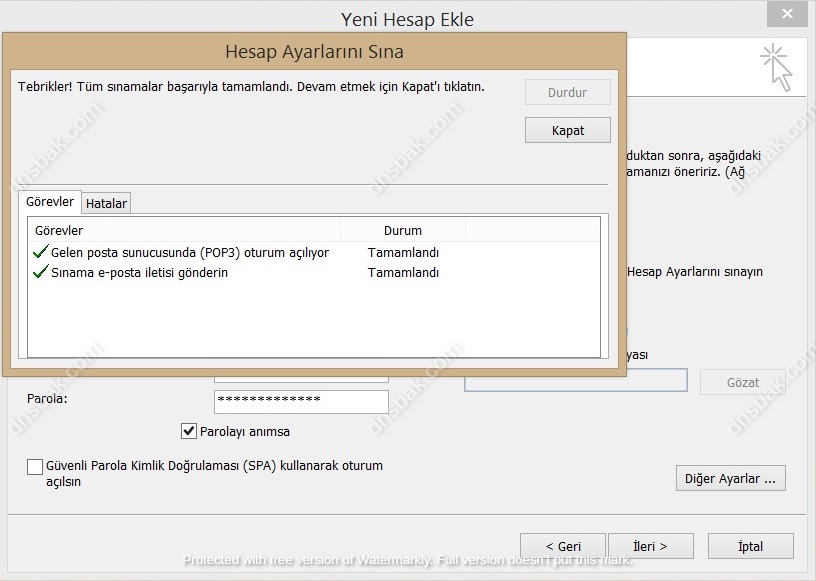
Task: Switch to the Hatalar tab
Action: point(106,203)
